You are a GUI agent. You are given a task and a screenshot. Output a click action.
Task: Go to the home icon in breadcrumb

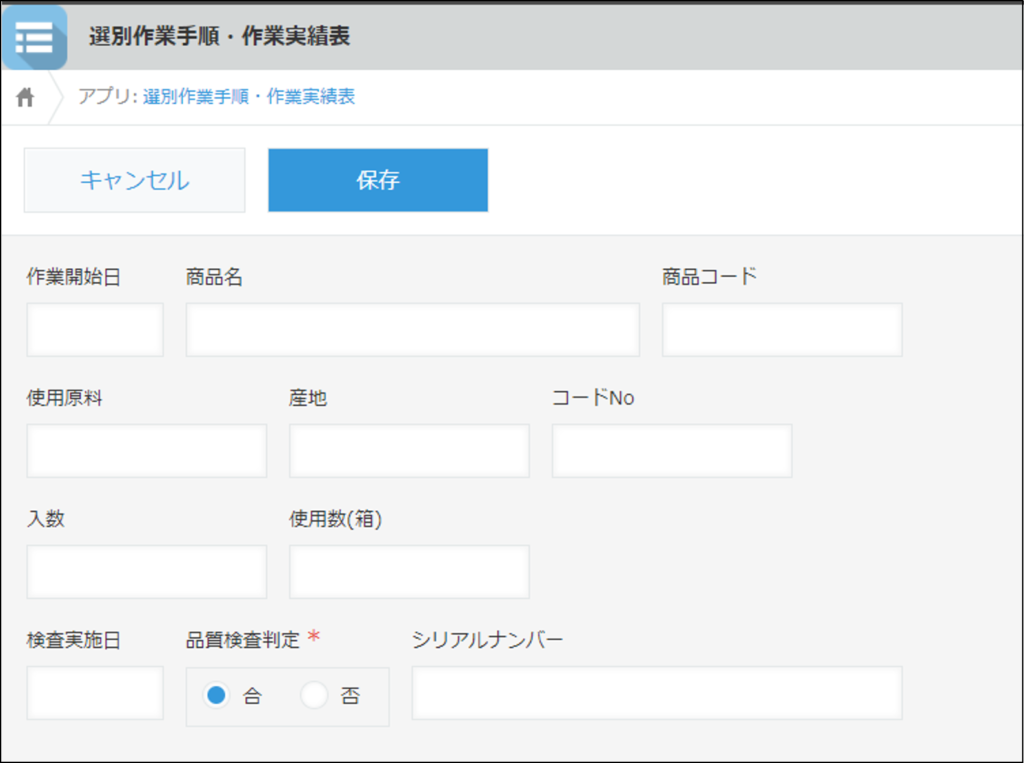26,97
